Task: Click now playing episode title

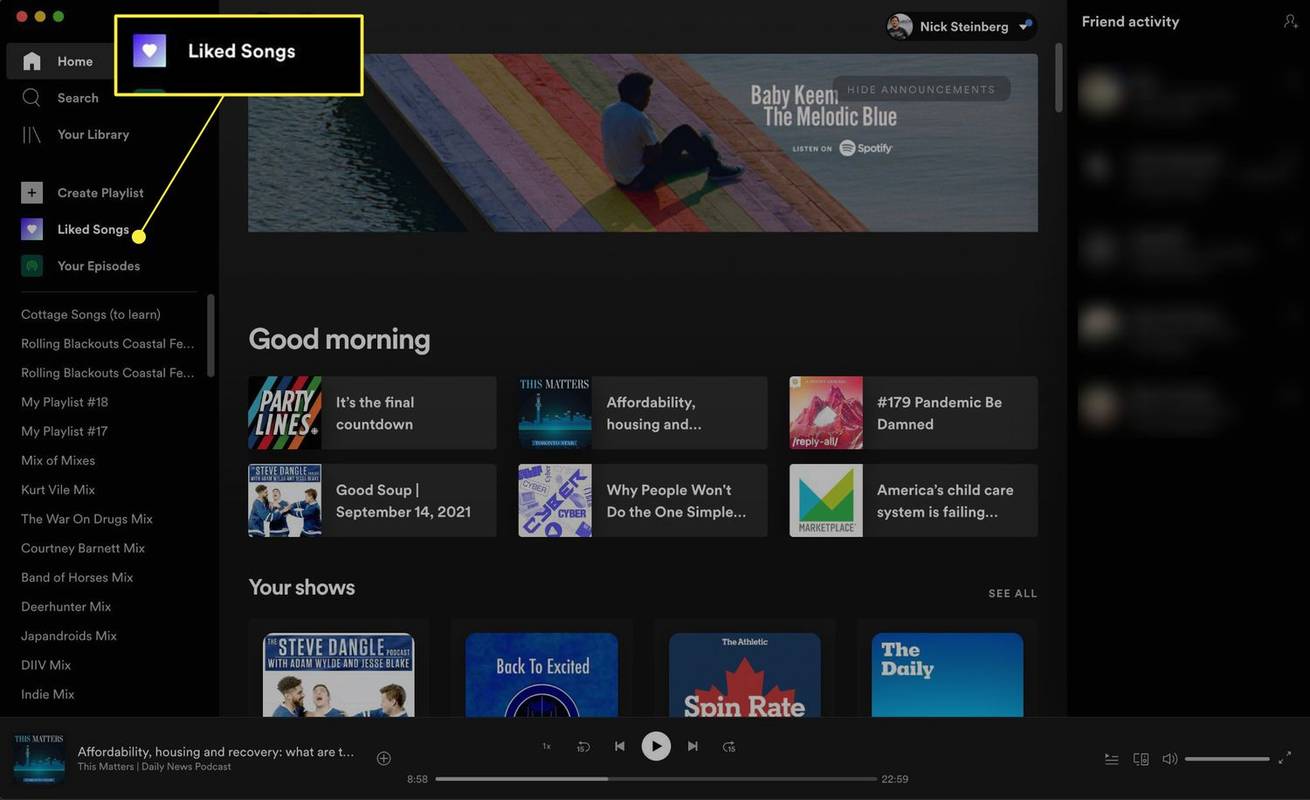Action: pyautogui.click(x=216, y=752)
